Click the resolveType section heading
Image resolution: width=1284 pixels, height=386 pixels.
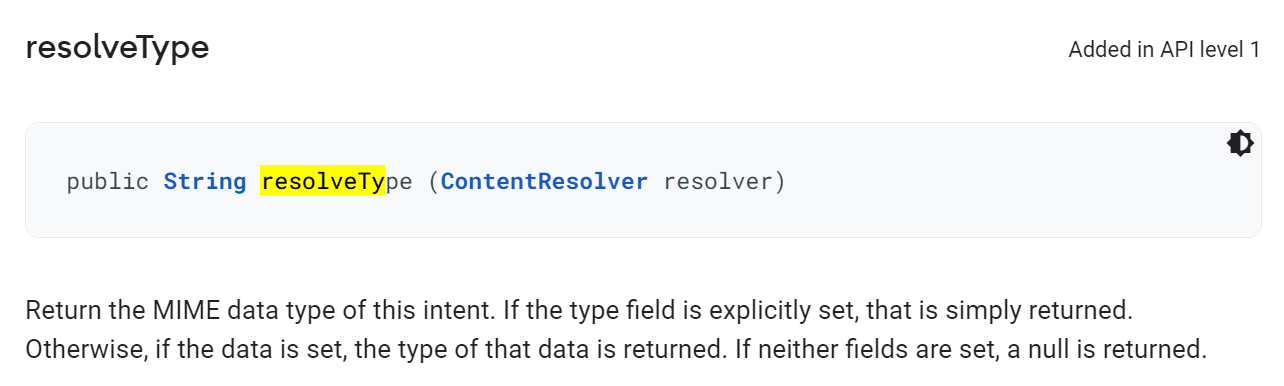pyautogui.click(x=117, y=48)
